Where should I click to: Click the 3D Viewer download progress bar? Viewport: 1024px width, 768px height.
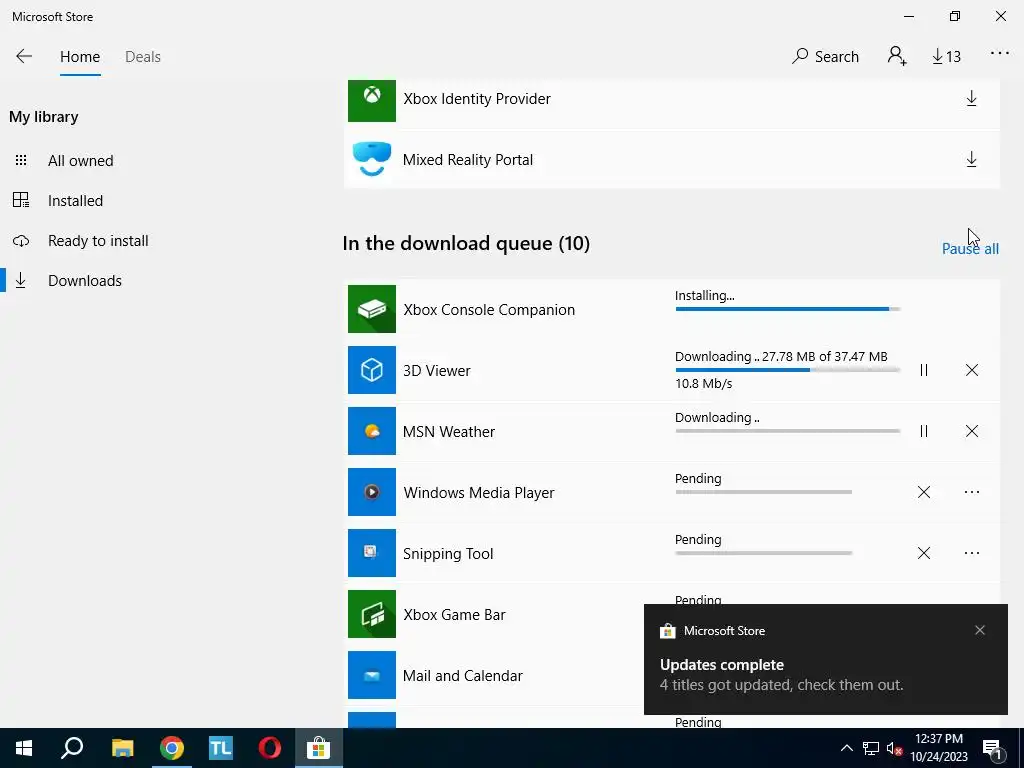pyautogui.click(x=788, y=370)
